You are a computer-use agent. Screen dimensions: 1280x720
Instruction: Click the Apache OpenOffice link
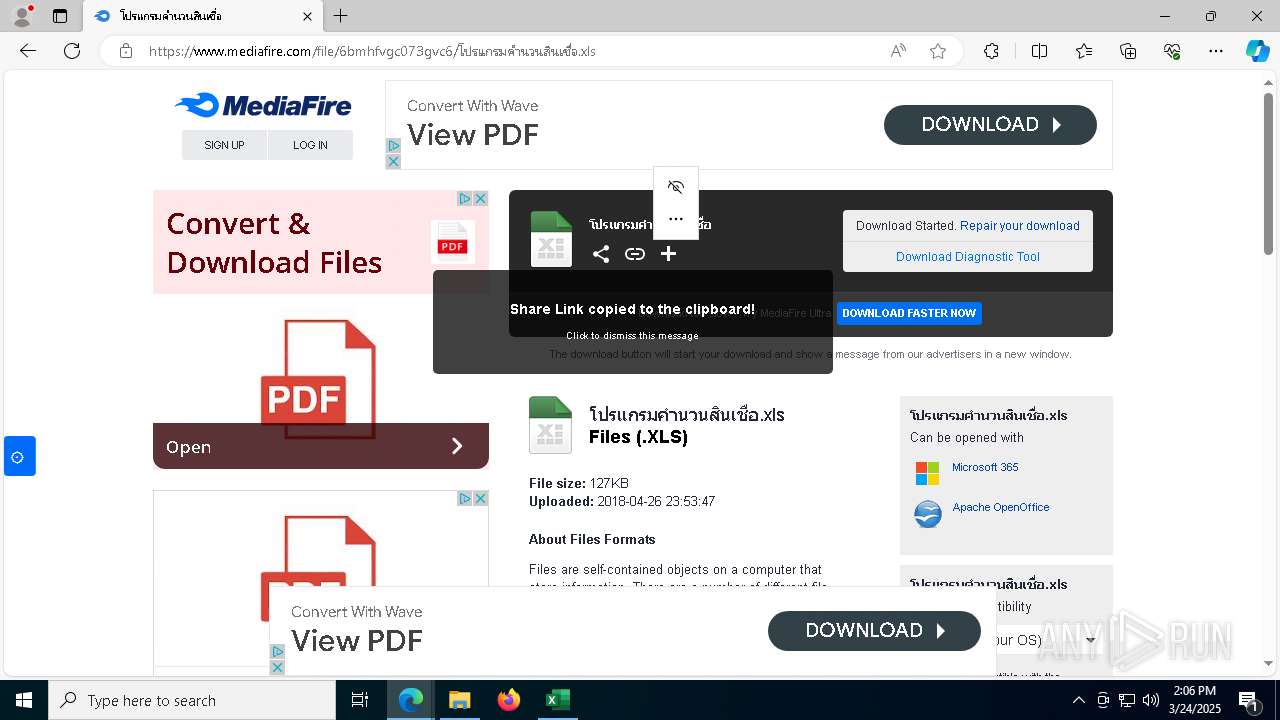1001,507
